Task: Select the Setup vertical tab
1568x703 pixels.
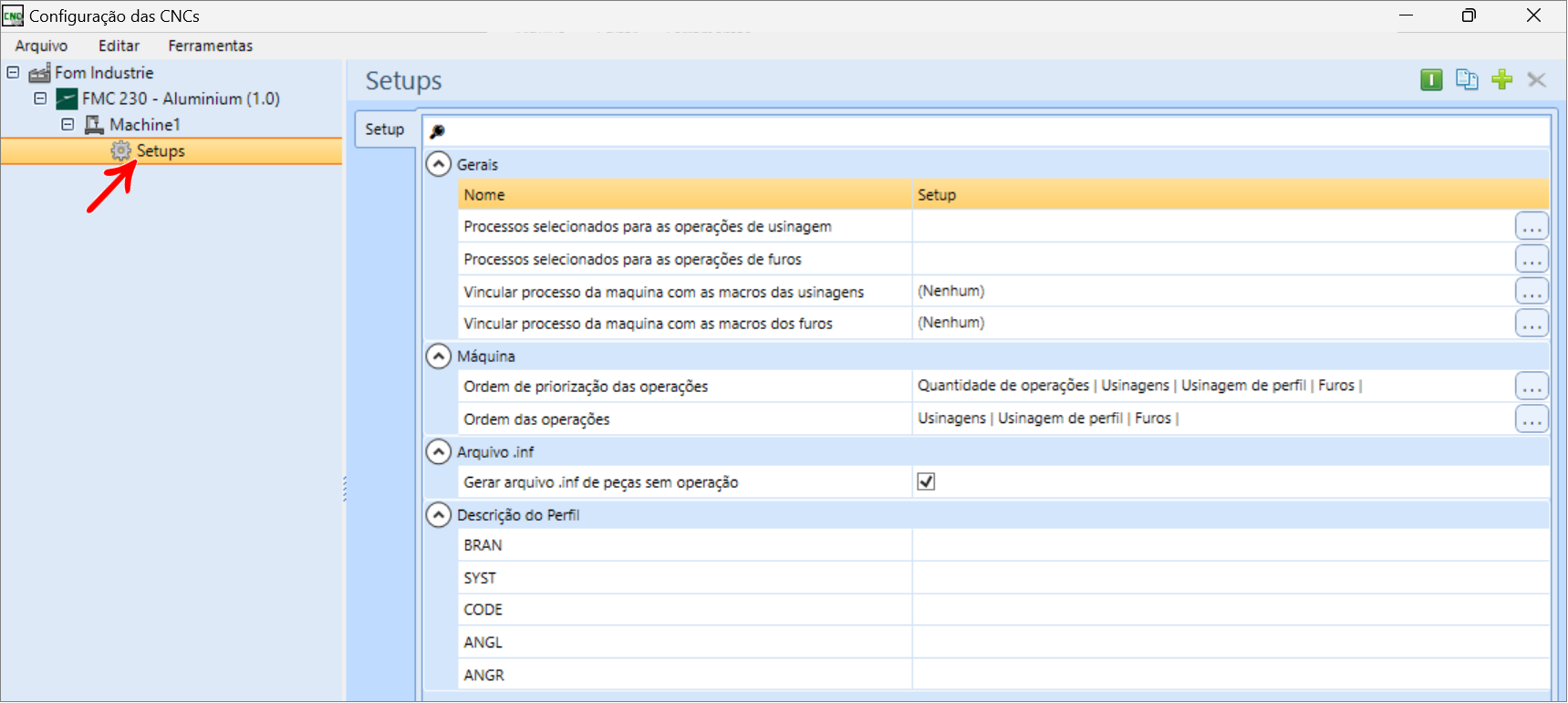Action: (385, 129)
